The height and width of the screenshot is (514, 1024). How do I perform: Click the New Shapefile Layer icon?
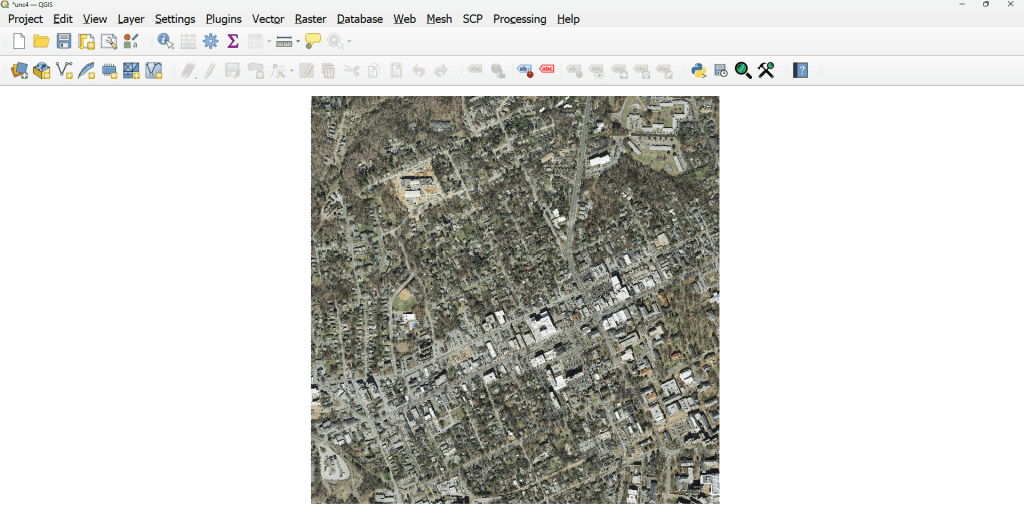coord(64,70)
